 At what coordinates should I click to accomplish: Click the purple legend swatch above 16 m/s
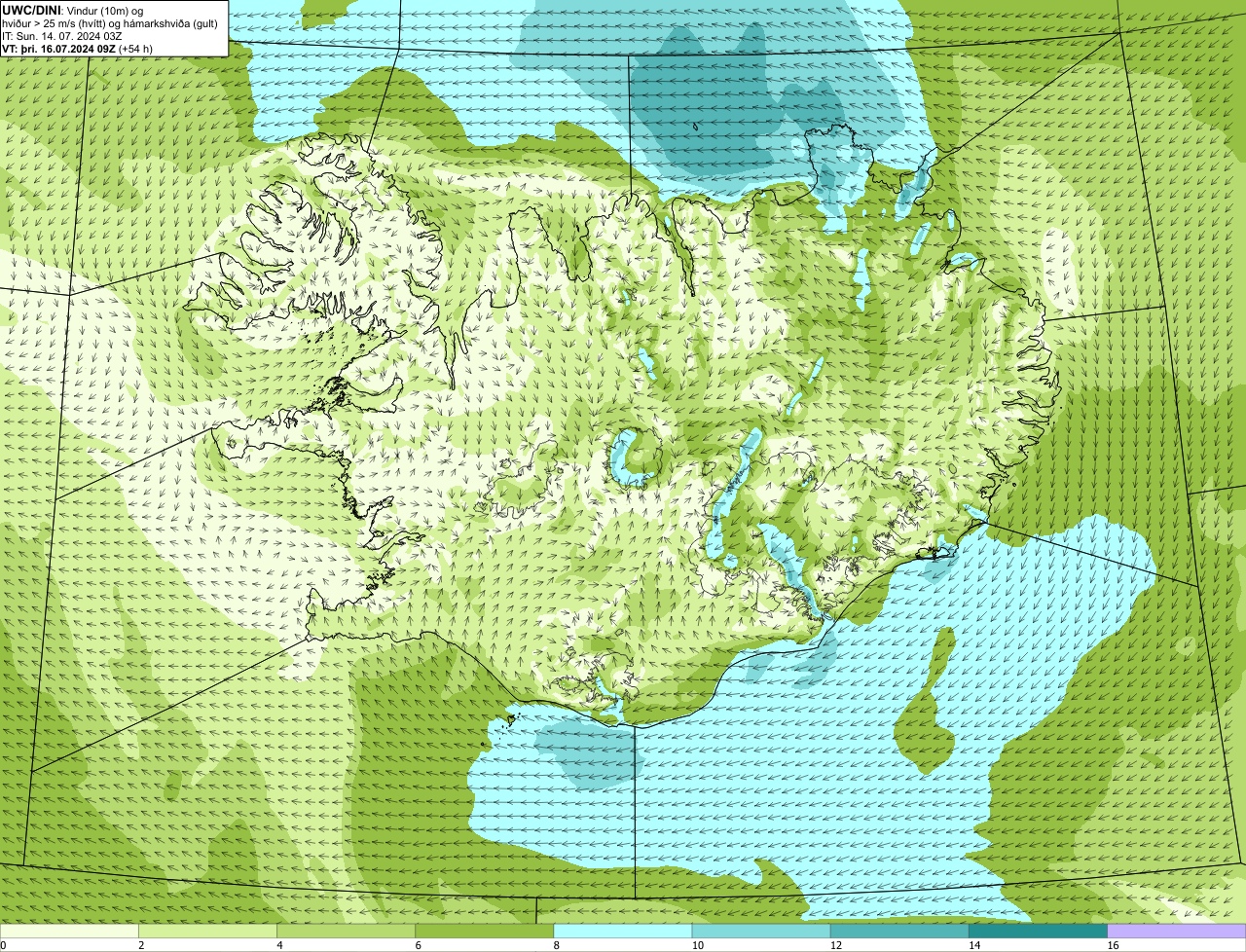tap(1177, 931)
